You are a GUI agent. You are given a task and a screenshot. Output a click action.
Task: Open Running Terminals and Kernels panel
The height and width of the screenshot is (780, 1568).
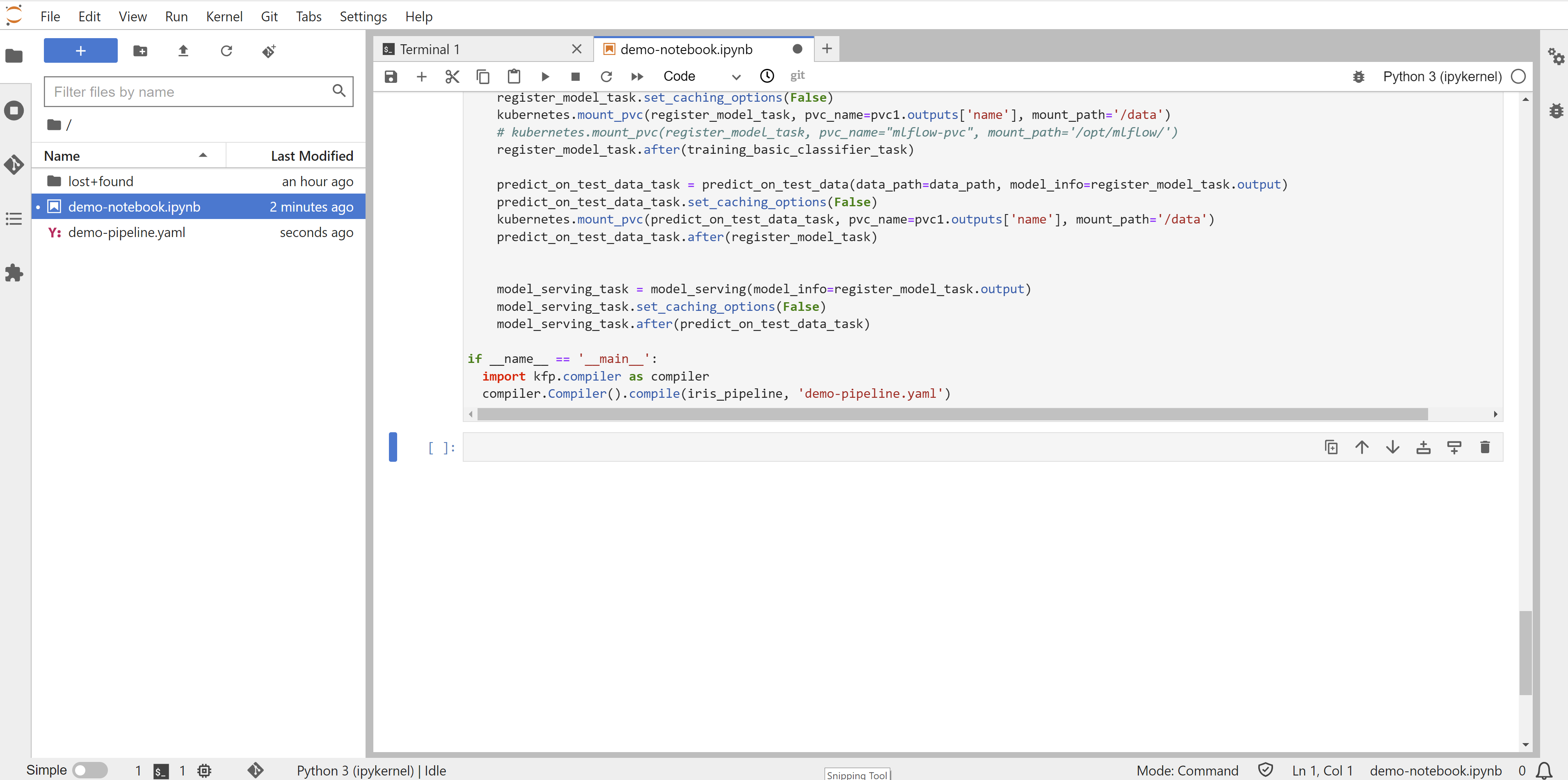point(14,111)
